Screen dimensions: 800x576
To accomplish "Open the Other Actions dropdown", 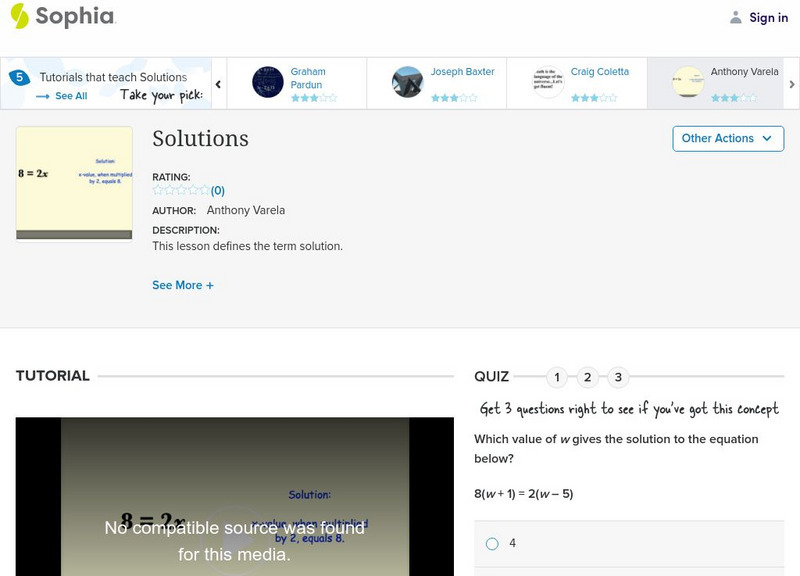I will 727,139.
